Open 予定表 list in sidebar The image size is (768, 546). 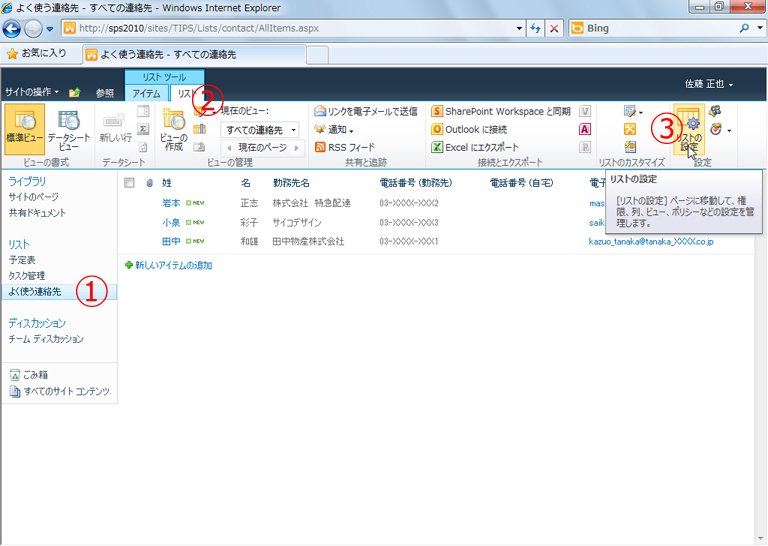click(x=22, y=260)
